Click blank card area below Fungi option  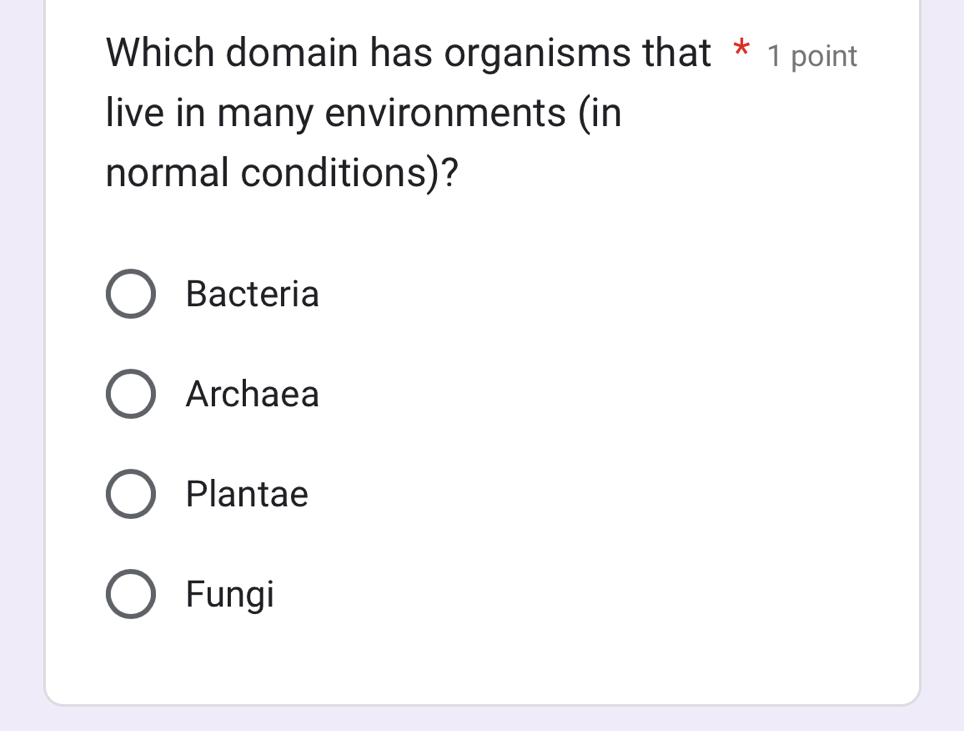480,660
